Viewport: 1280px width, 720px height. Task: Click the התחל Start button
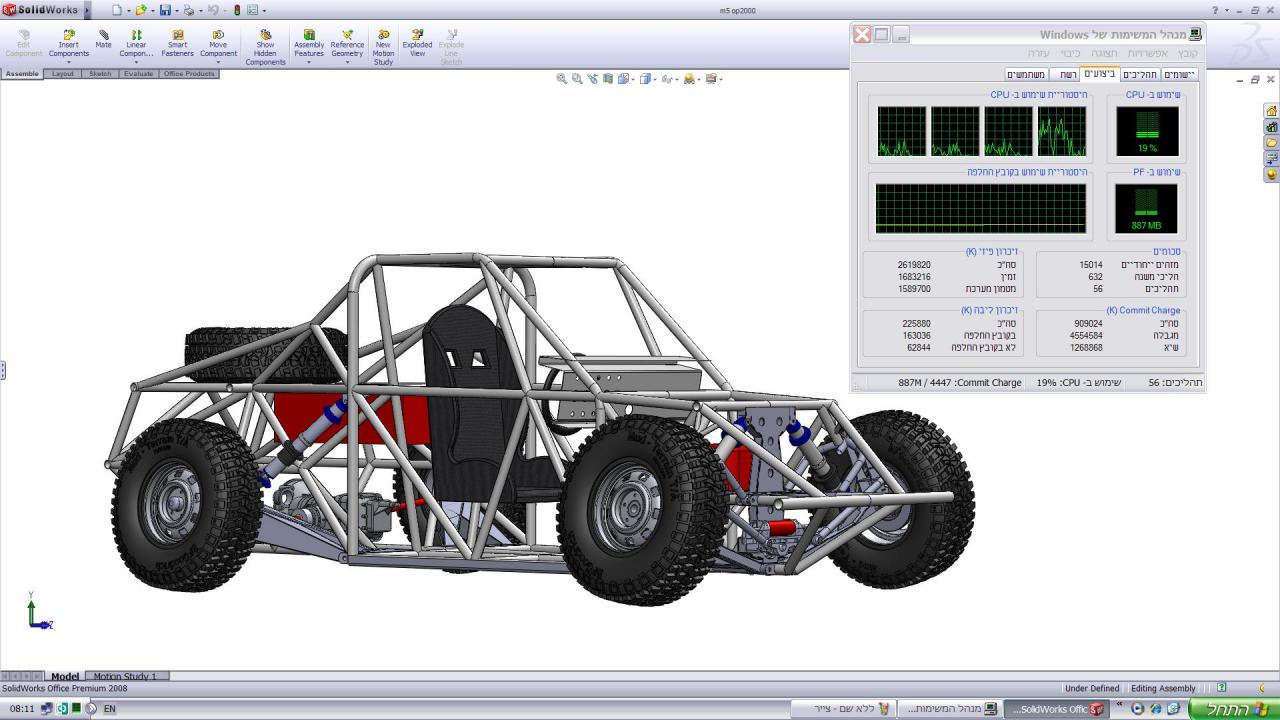click(x=1233, y=709)
